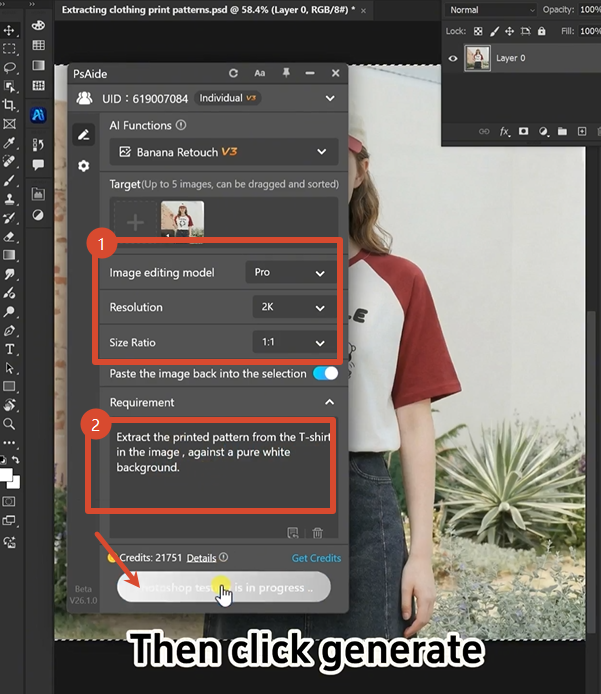This screenshot has width=601, height=694.
Task: Toggle Quick Mask mode
Action: [x=9, y=501]
